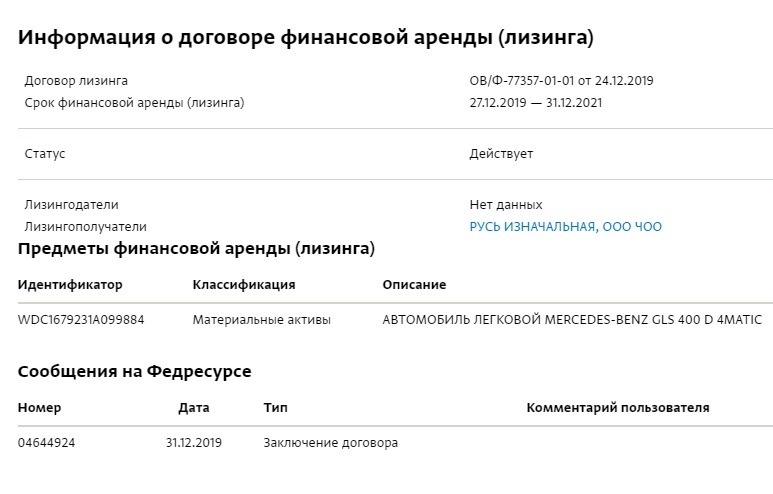
Task: Click the Номер column header
Action: (39, 408)
